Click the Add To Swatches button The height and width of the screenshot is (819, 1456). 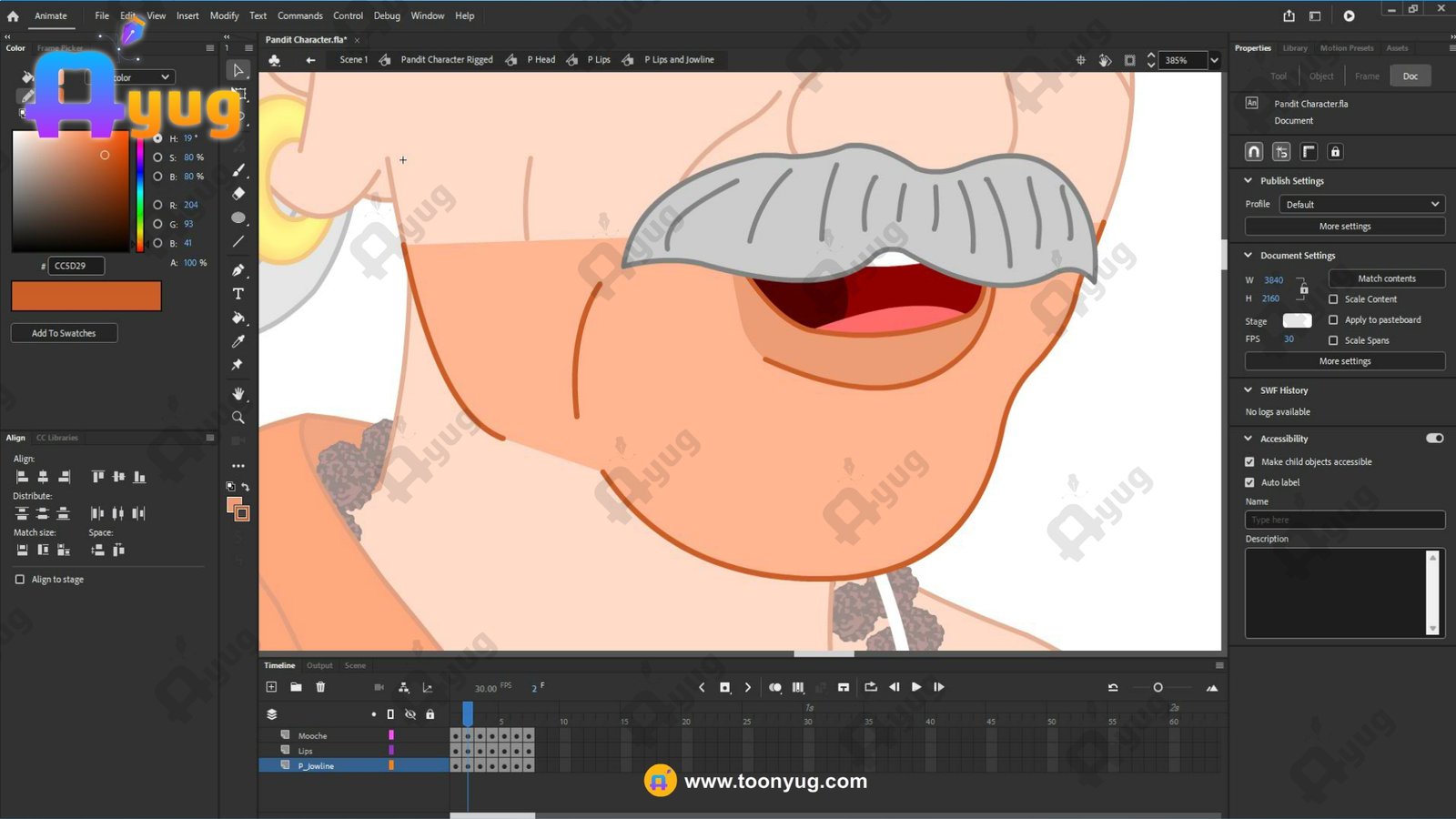pyautogui.click(x=64, y=333)
